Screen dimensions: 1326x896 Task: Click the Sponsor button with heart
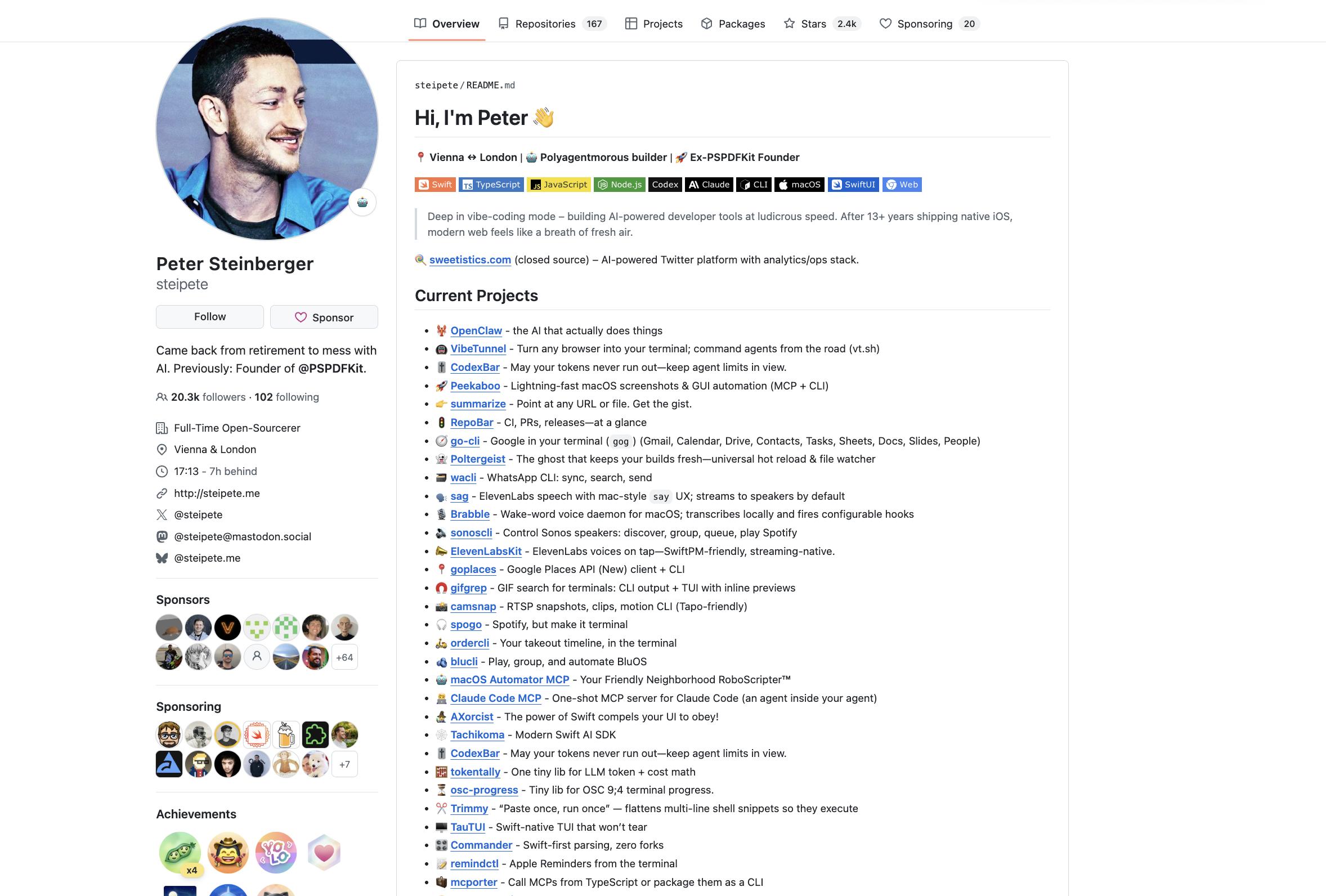point(324,317)
